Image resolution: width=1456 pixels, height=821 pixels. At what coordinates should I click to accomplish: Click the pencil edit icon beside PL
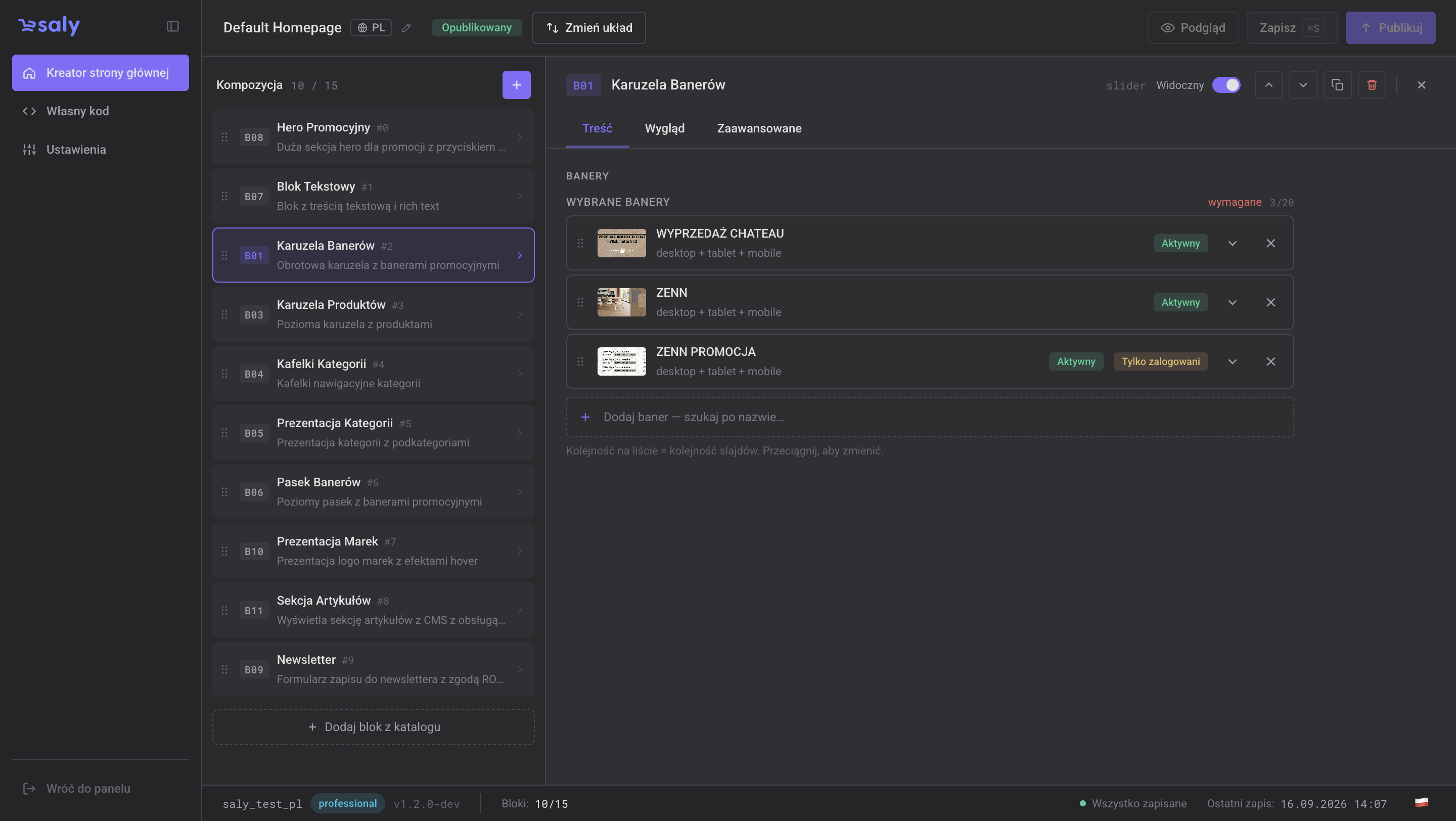click(406, 28)
